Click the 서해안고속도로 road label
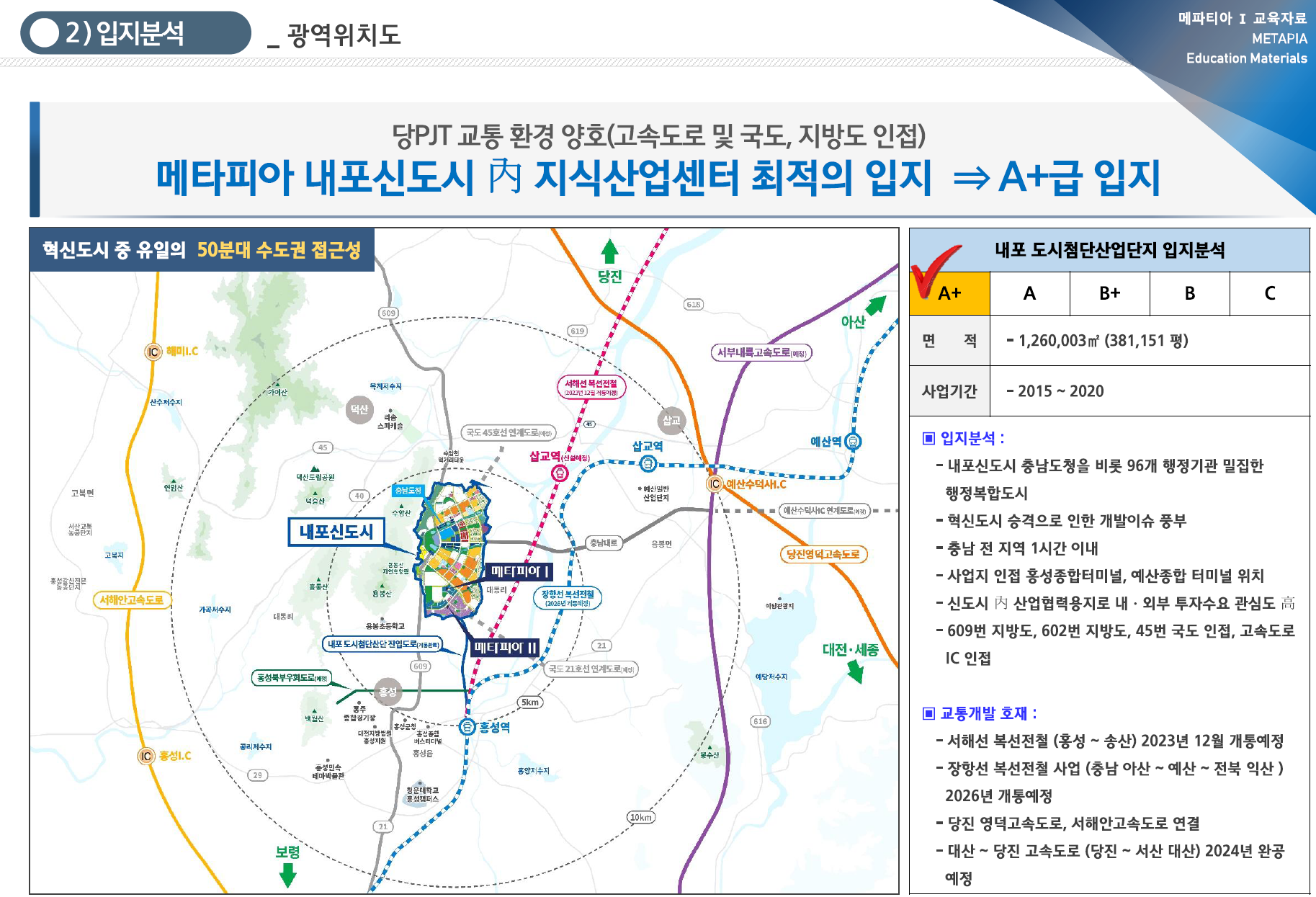The width and height of the screenshot is (1316, 897). [132, 599]
